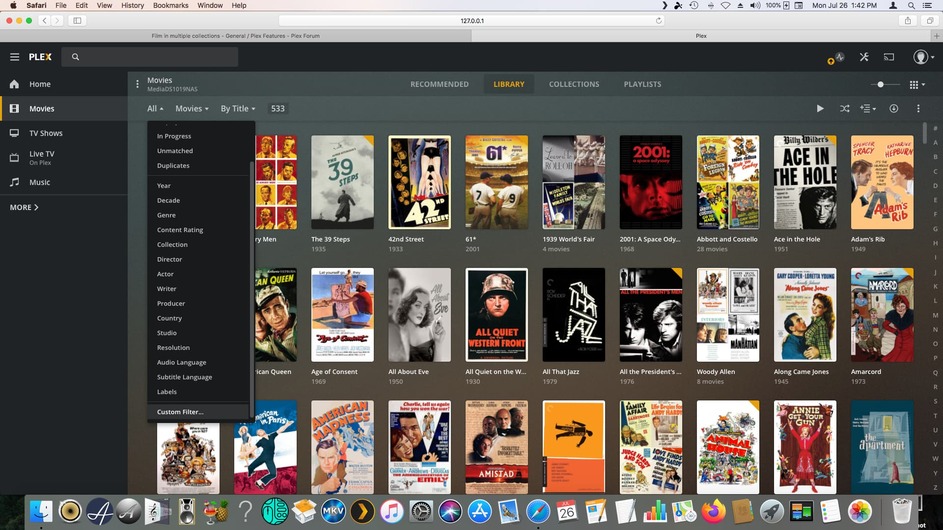Image resolution: width=943 pixels, height=530 pixels.
Task: Click the Safari address bar
Action: [472, 20]
